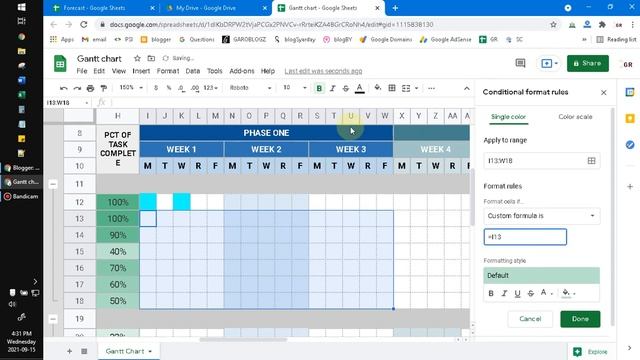Select the paint format tool
Viewport: 640px width, 360px height.
(104, 88)
